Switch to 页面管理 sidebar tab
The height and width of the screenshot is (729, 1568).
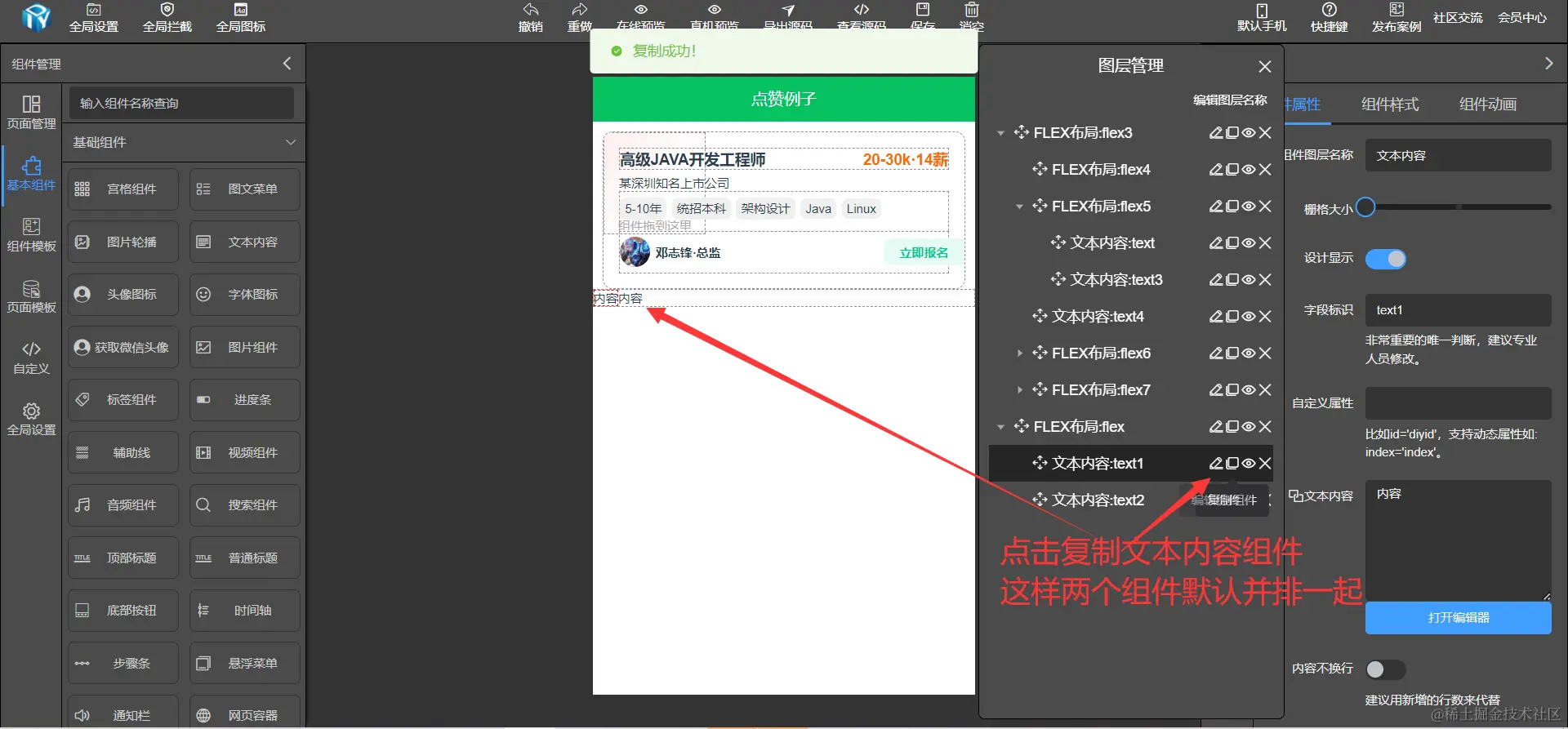pyautogui.click(x=31, y=113)
